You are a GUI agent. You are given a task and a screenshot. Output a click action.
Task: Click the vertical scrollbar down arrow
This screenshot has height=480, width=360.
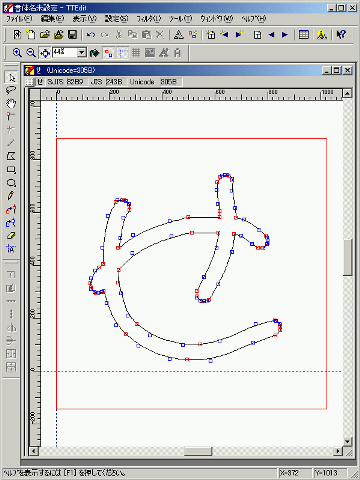pos(348,442)
